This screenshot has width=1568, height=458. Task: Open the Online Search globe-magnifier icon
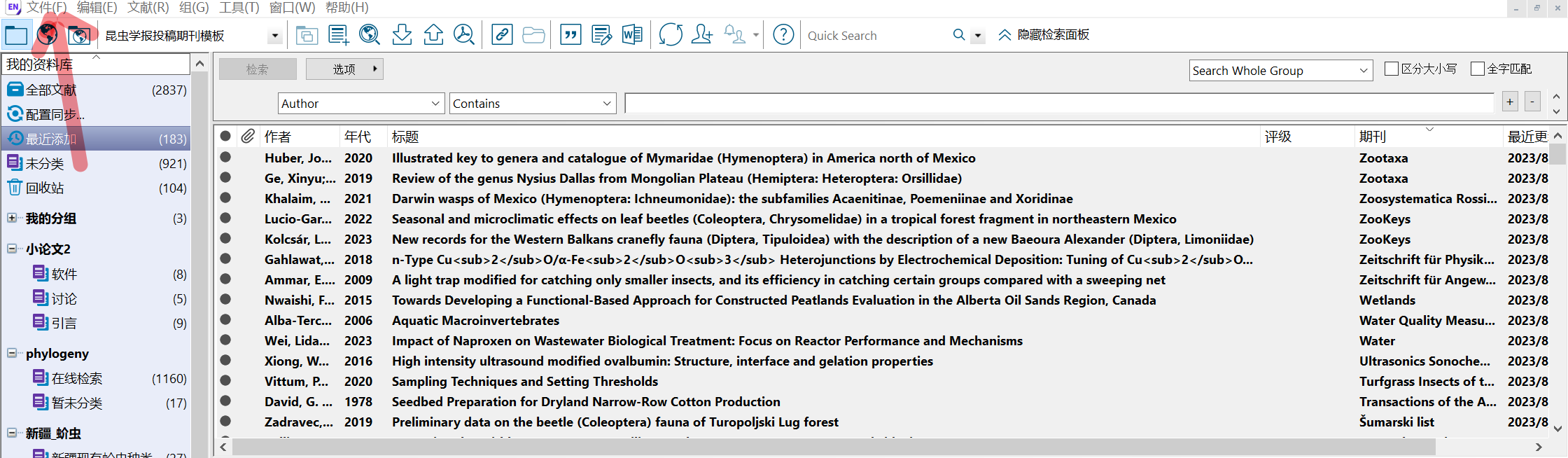coord(370,35)
